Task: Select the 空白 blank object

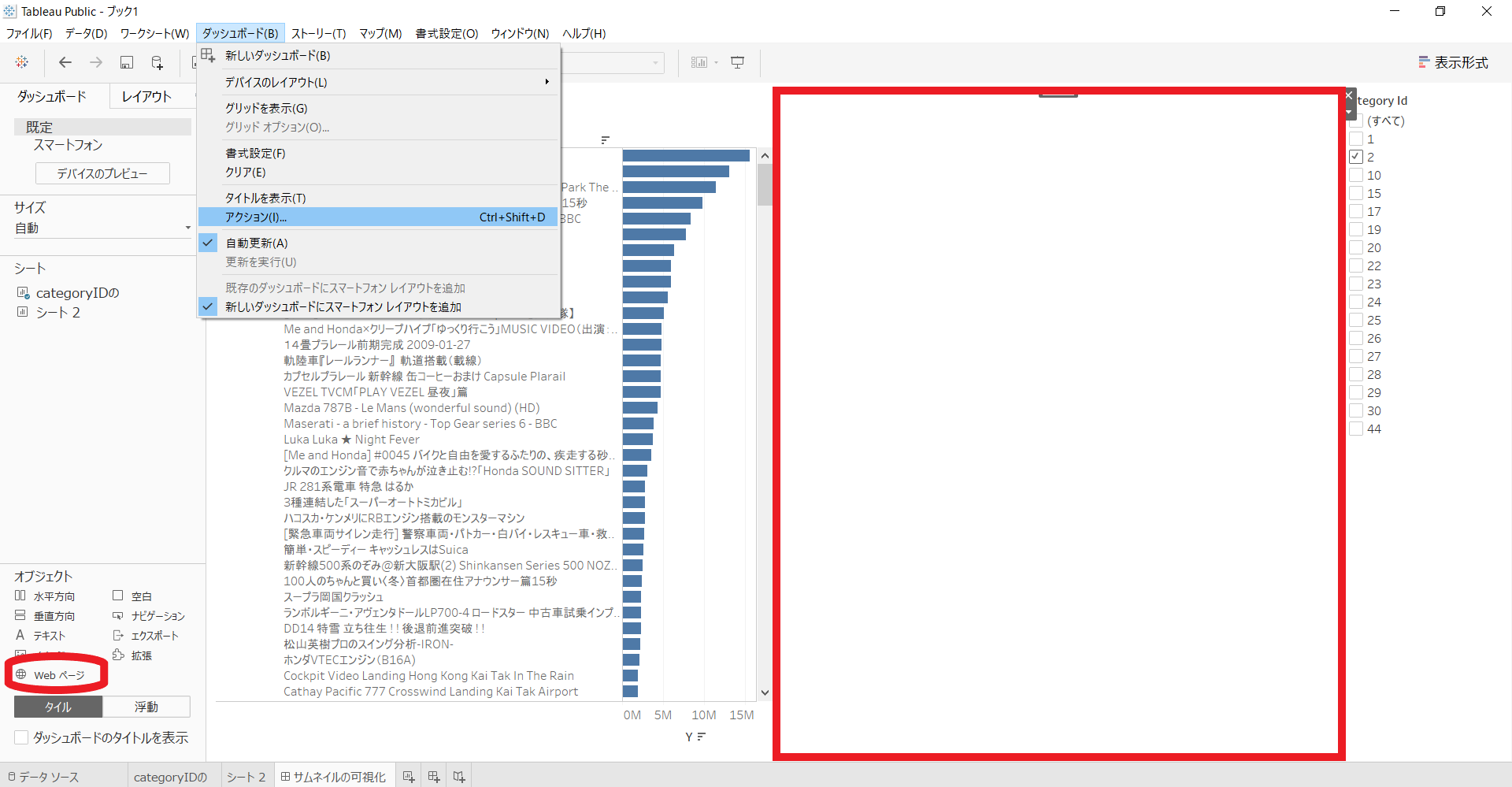Action: 132,596
